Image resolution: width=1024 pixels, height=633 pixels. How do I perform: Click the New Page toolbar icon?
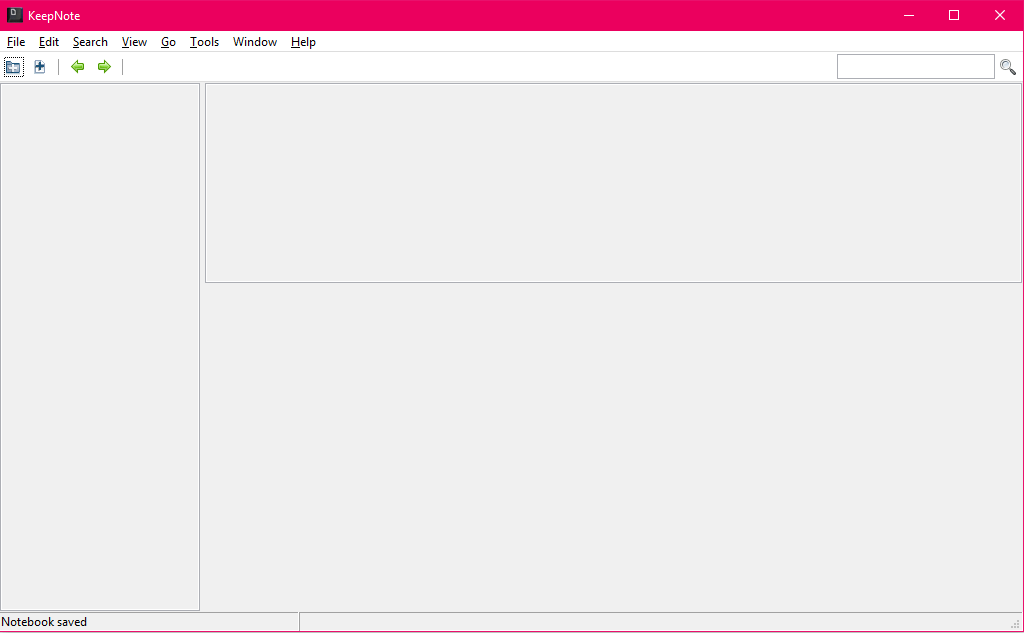pos(40,67)
